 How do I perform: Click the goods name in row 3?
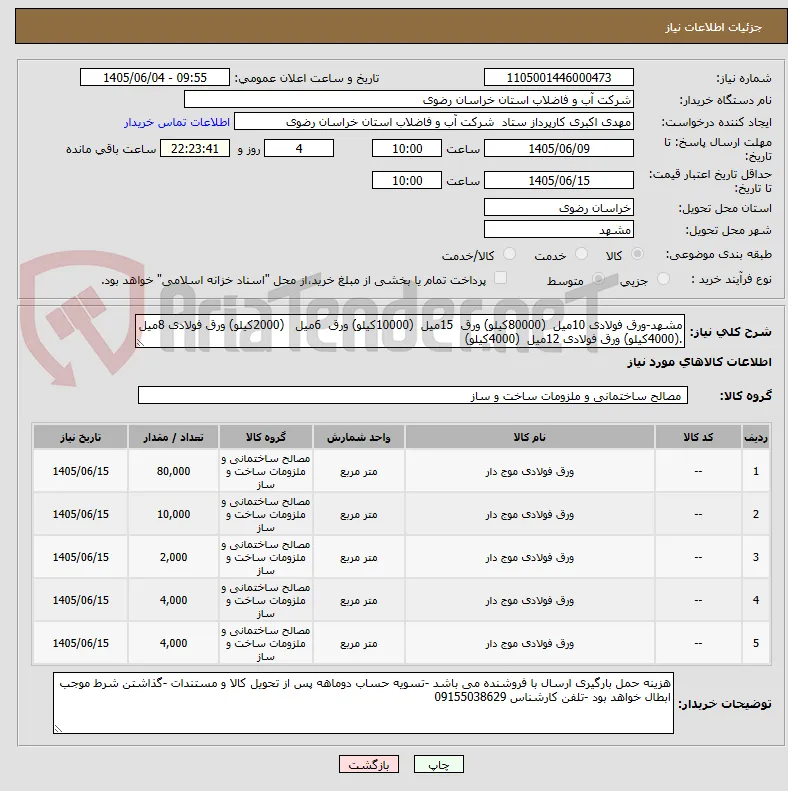[530, 557]
